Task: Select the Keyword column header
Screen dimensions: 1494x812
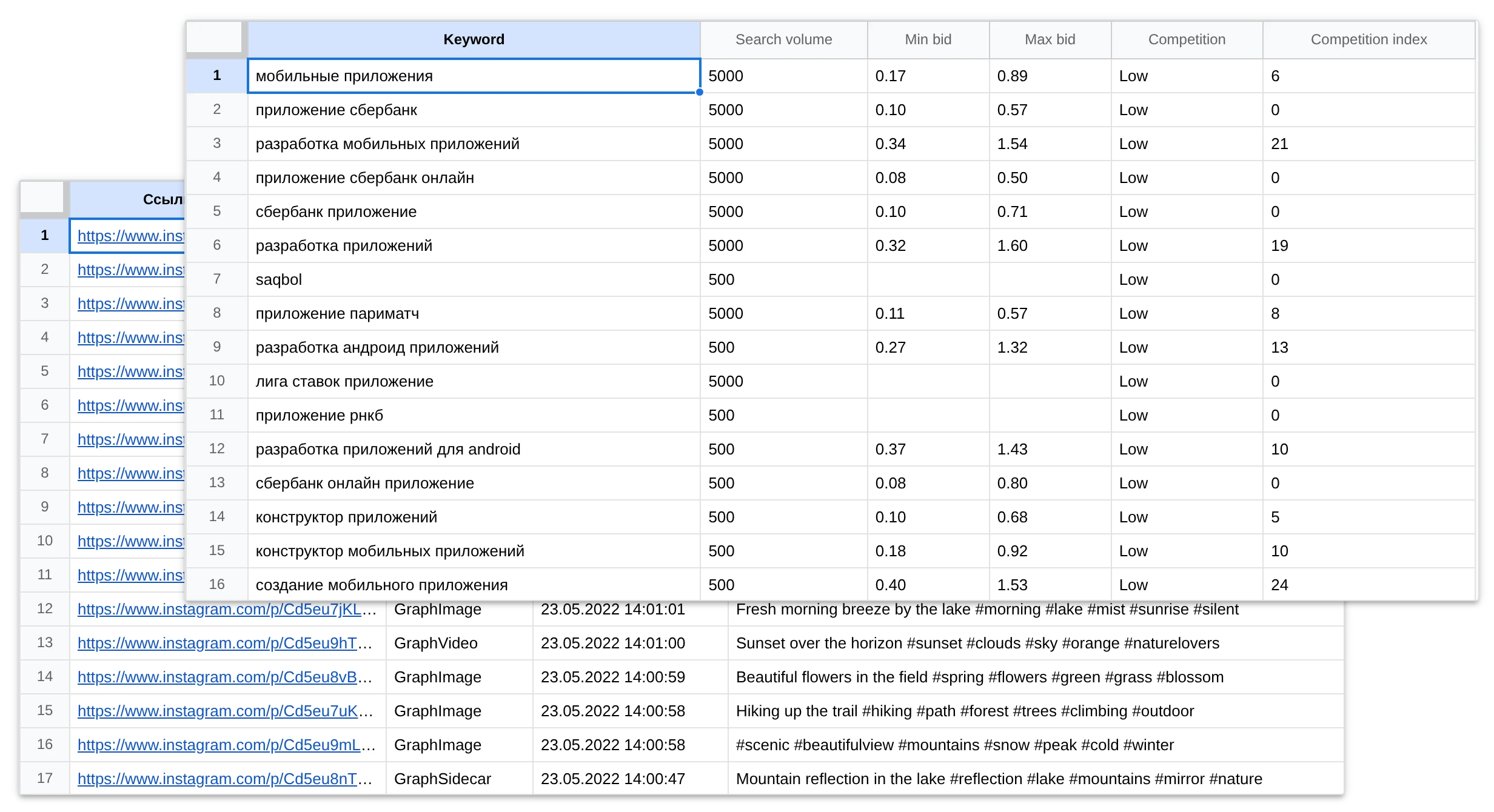Action: [x=474, y=39]
